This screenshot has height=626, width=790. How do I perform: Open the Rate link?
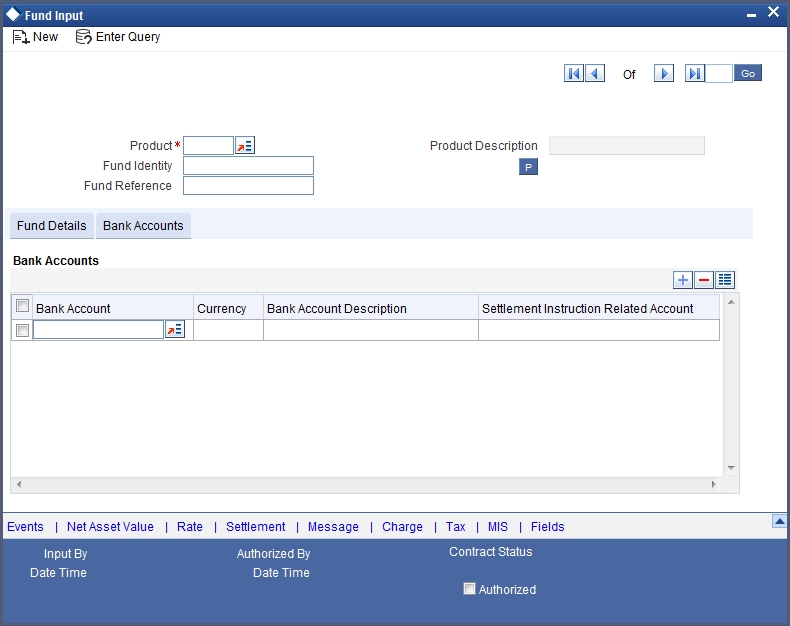[x=190, y=527]
